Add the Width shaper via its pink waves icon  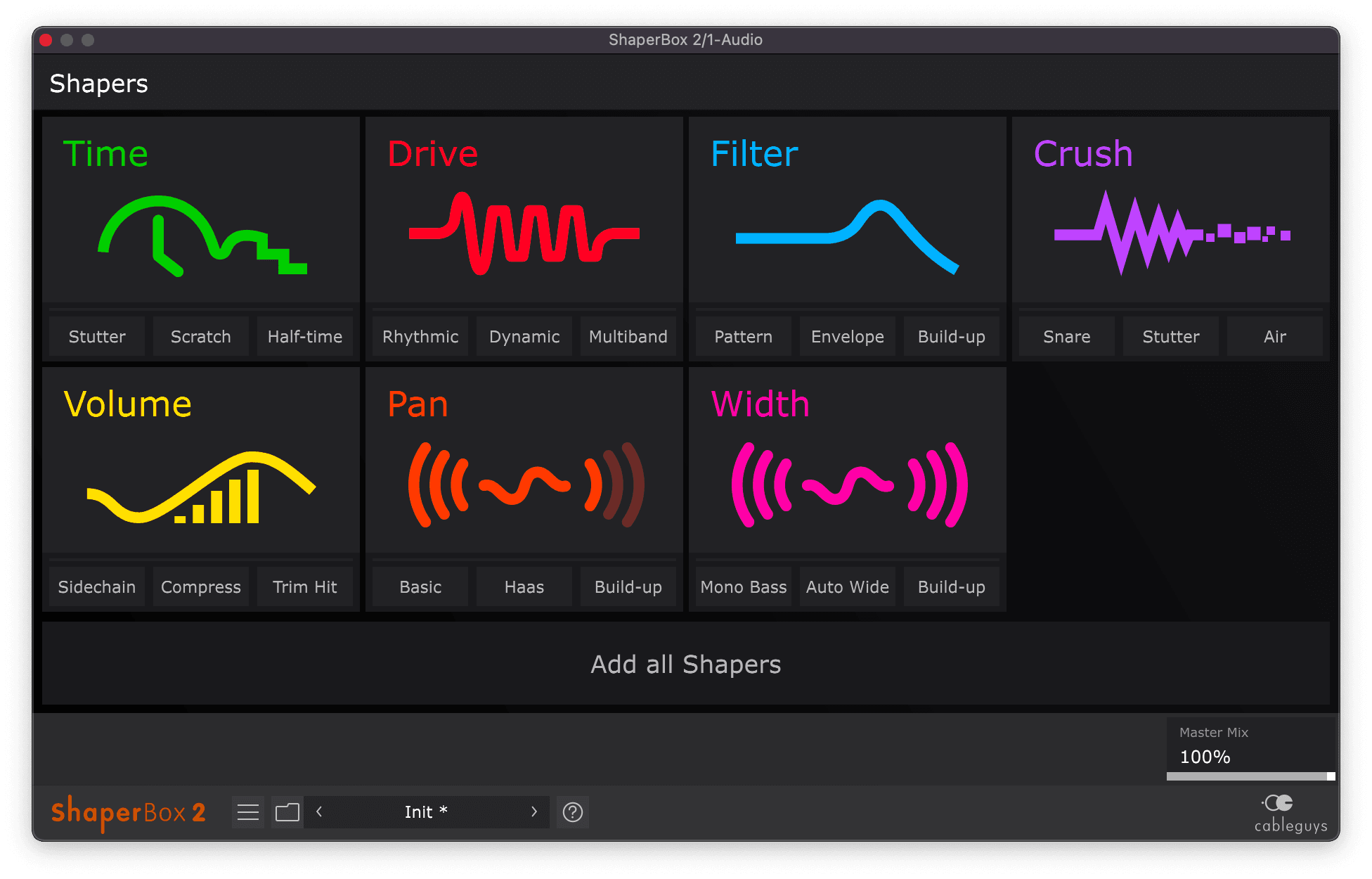pos(848,485)
